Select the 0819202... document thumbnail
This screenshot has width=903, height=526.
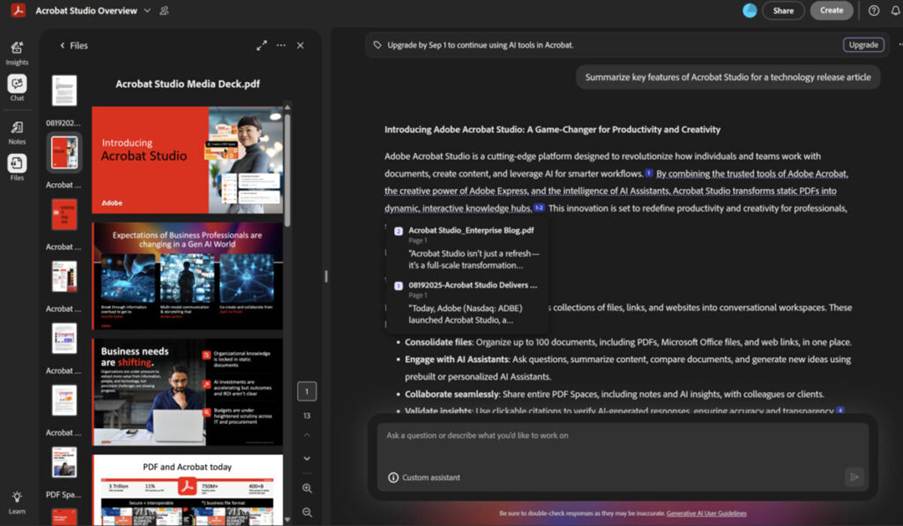click(x=64, y=90)
